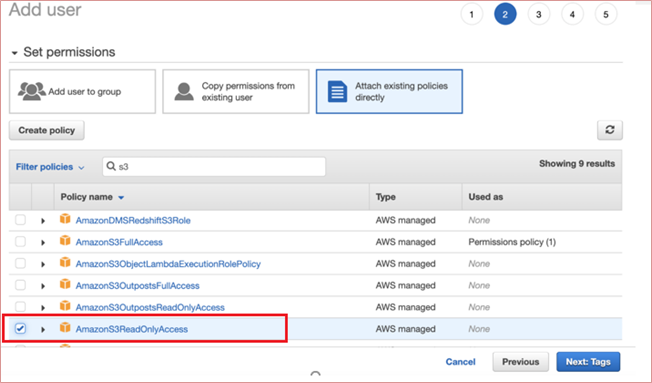
Task: Click the document icon in Attach existing policies
Action: (x=337, y=91)
